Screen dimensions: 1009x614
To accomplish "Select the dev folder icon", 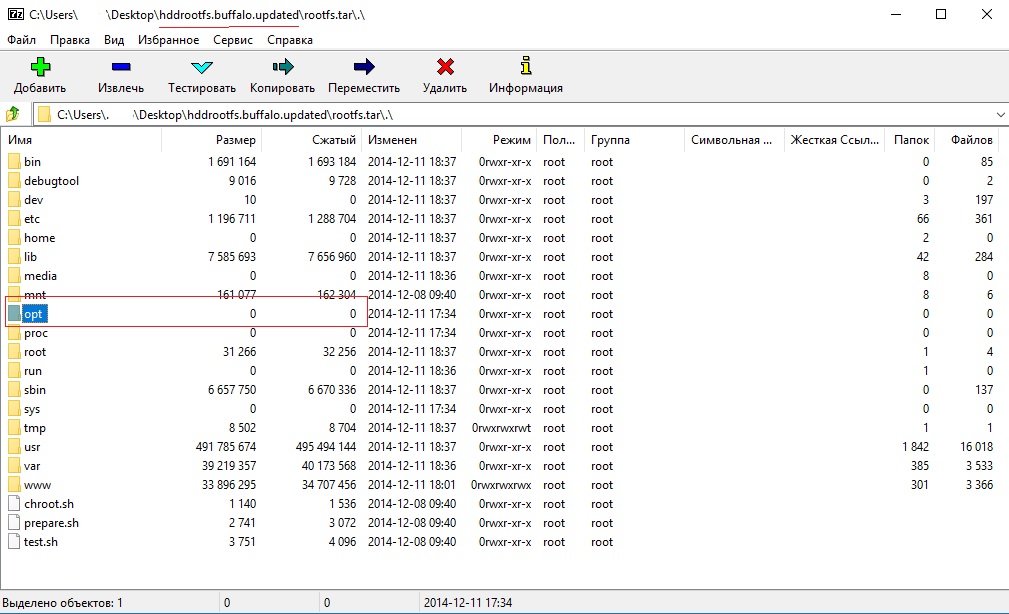I will [14, 200].
